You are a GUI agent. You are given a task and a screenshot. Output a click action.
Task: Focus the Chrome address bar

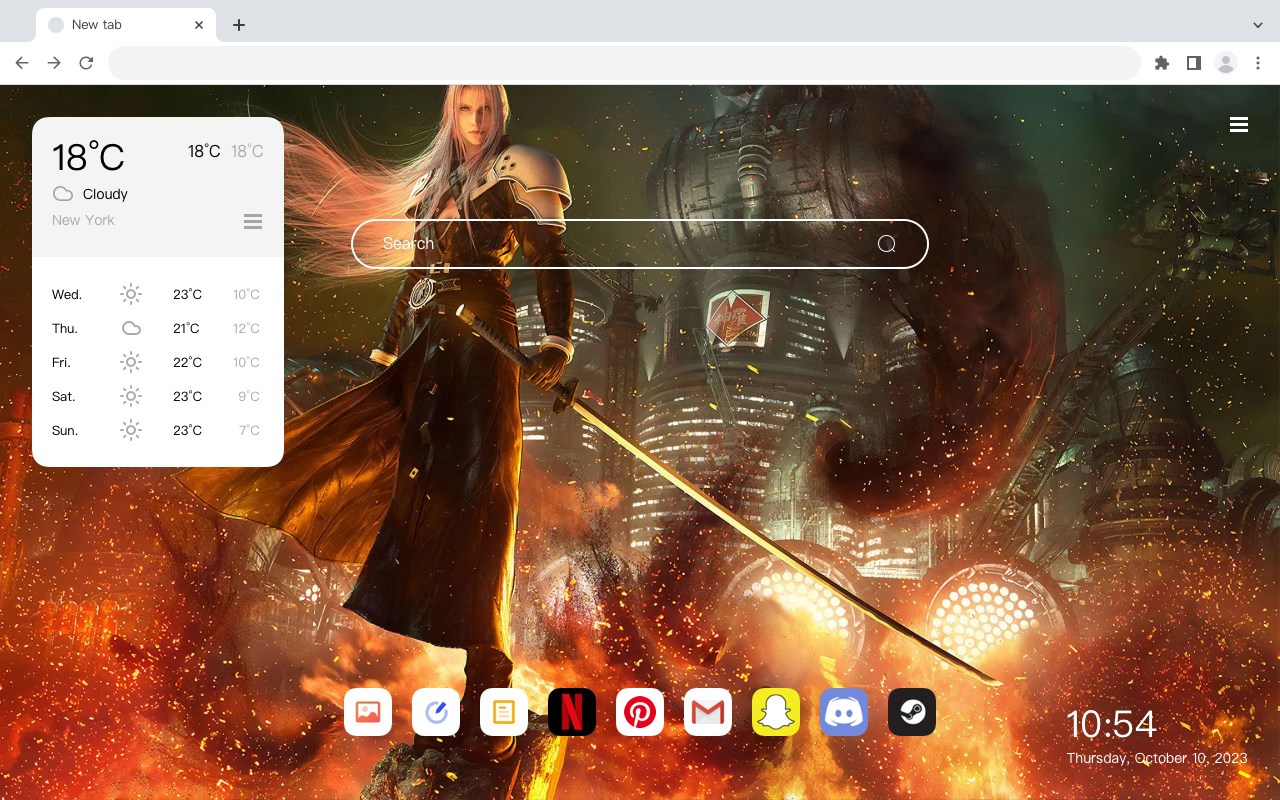pyautogui.click(x=624, y=63)
